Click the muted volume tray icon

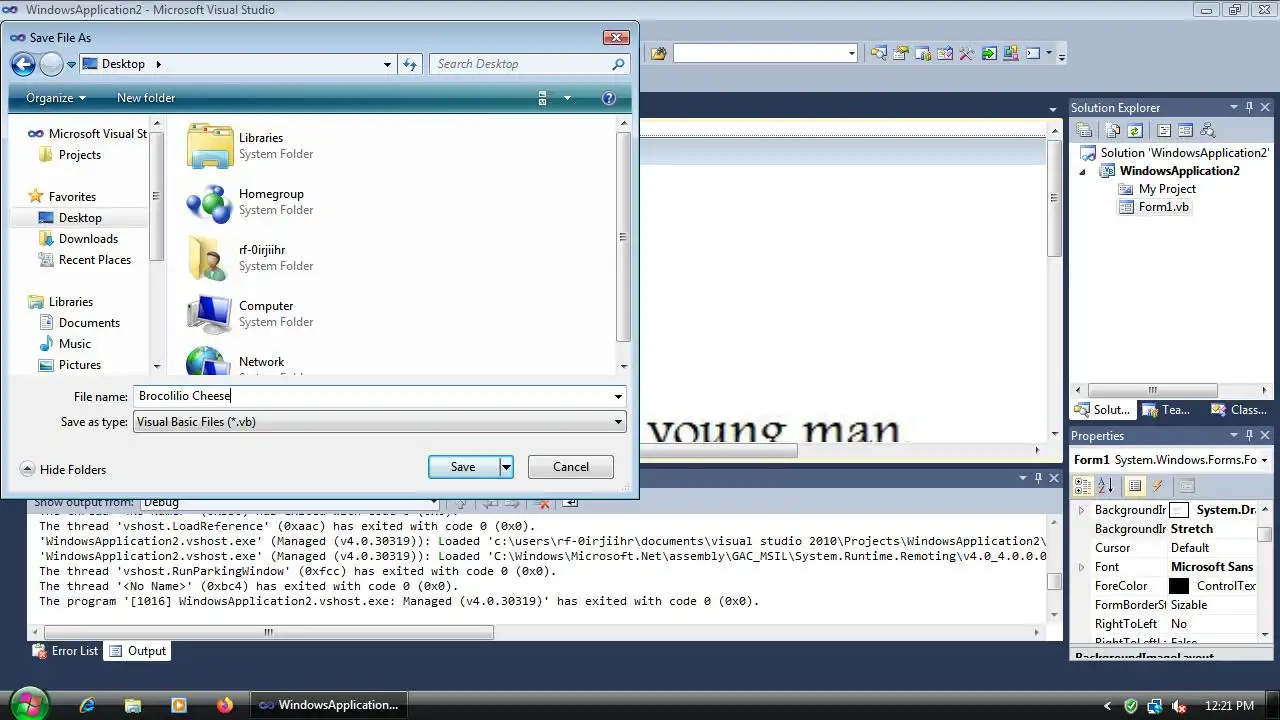[x=1179, y=705]
